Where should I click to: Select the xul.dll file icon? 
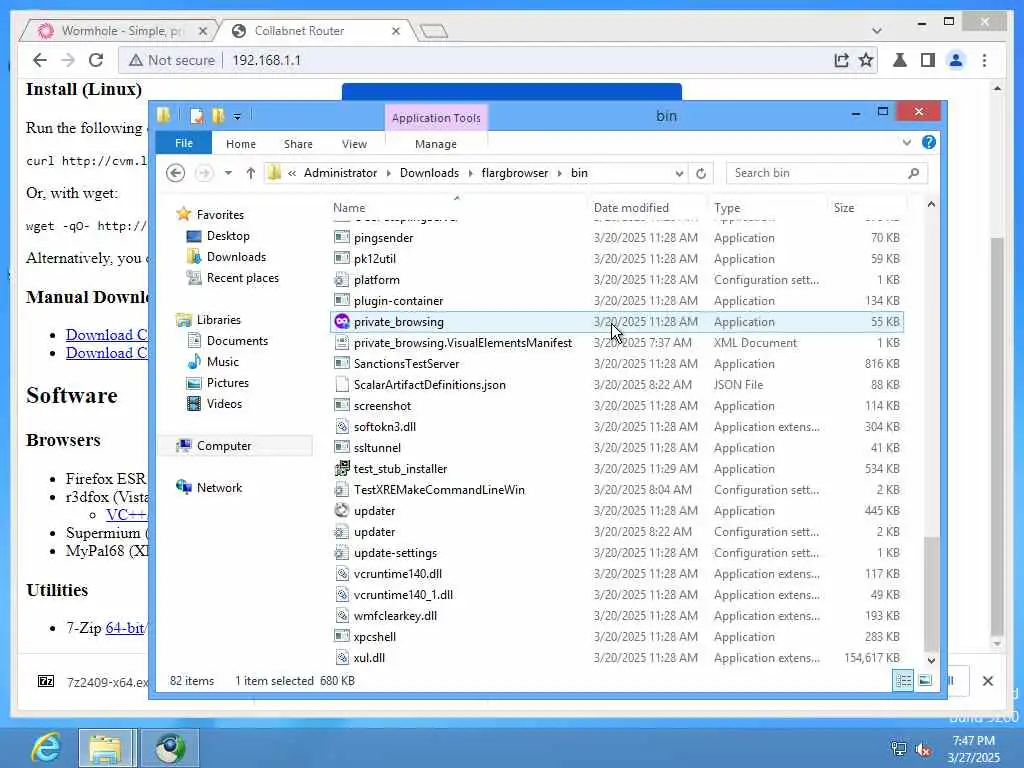tap(342, 658)
